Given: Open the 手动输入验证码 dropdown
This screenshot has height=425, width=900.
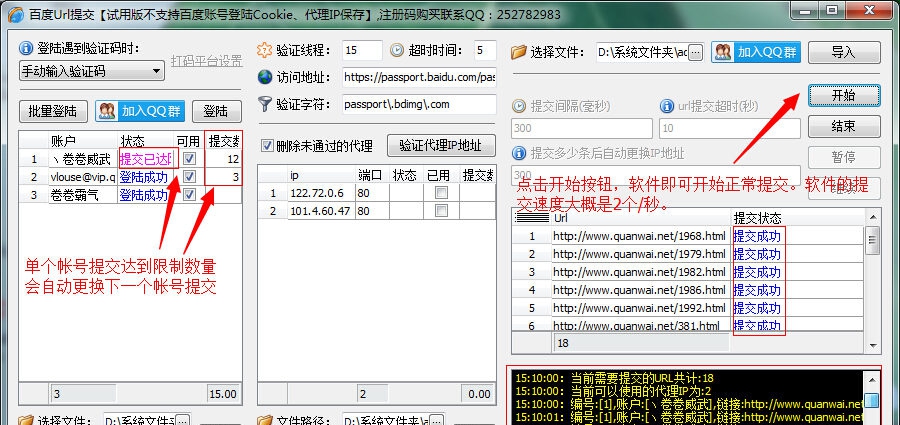Looking at the screenshot, I should (92, 71).
